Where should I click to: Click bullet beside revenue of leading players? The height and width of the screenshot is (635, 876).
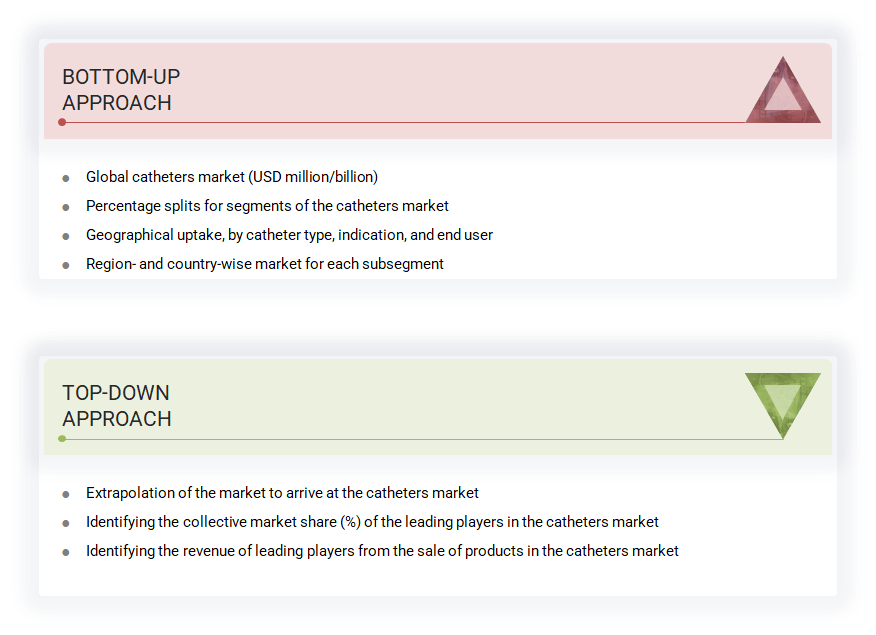click(66, 552)
